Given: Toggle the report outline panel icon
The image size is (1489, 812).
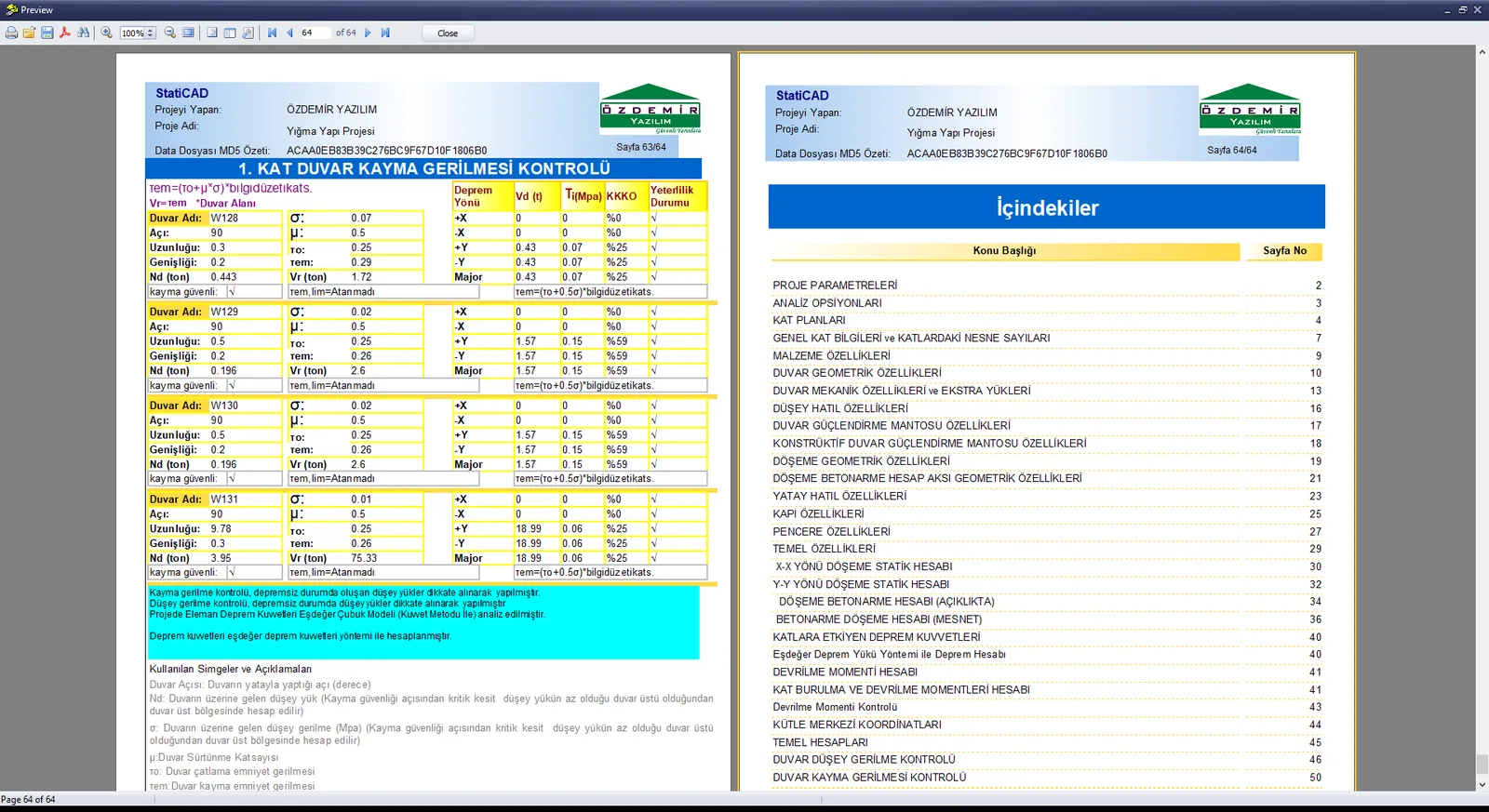Looking at the screenshot, I should point(212,33).
